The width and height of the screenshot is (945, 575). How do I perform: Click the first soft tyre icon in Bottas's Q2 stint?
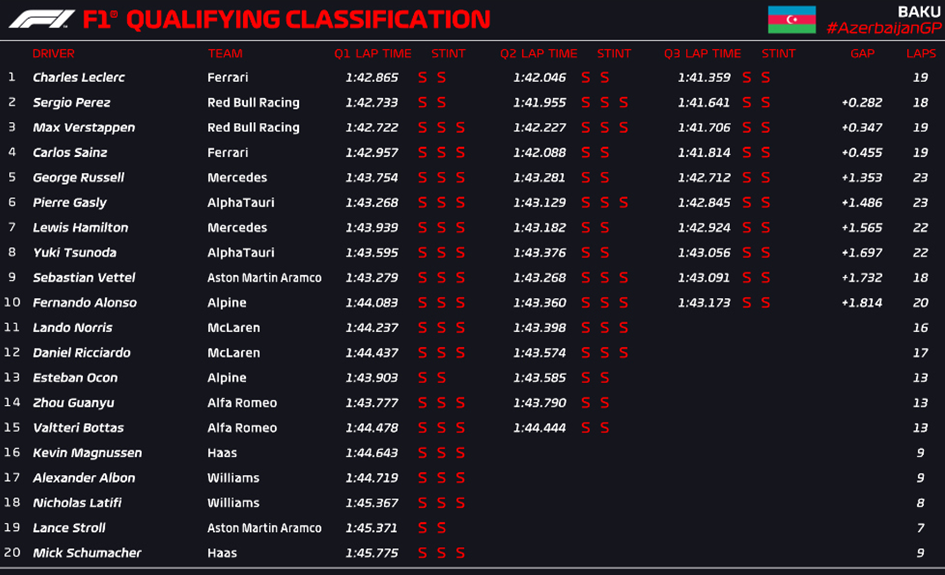point(586,428)
